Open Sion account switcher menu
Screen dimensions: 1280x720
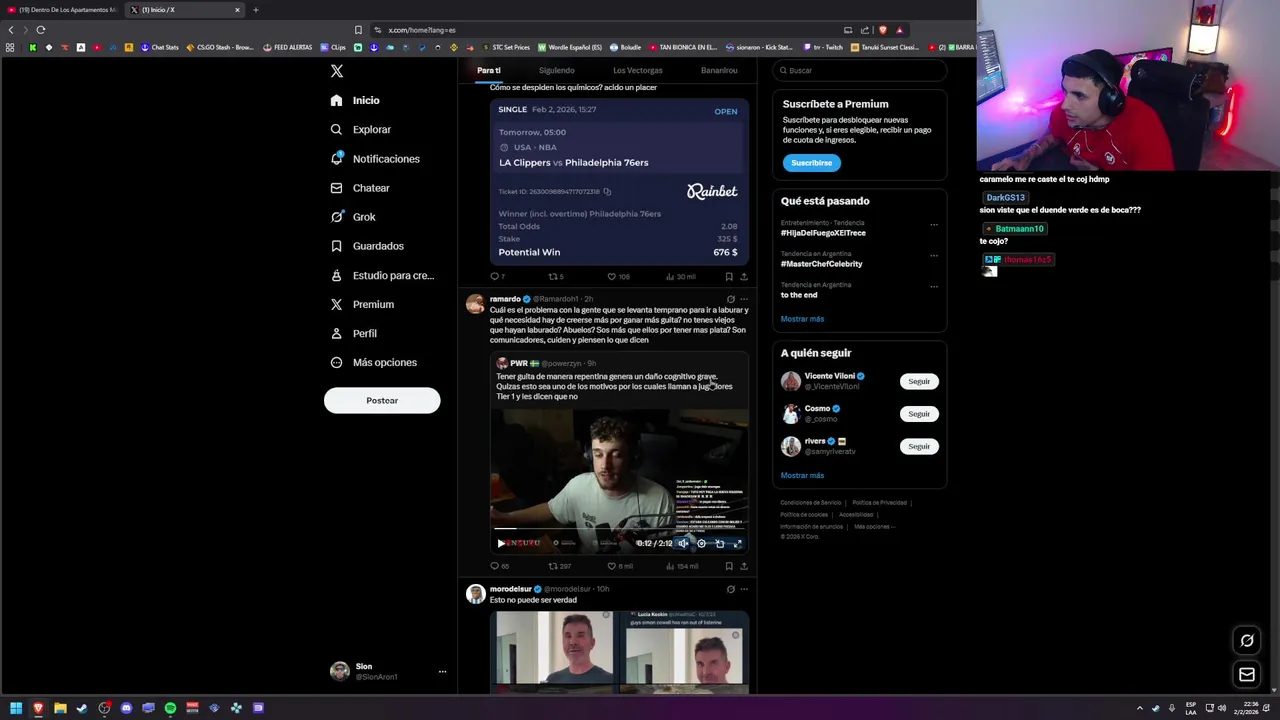click(x=388, y=671)
